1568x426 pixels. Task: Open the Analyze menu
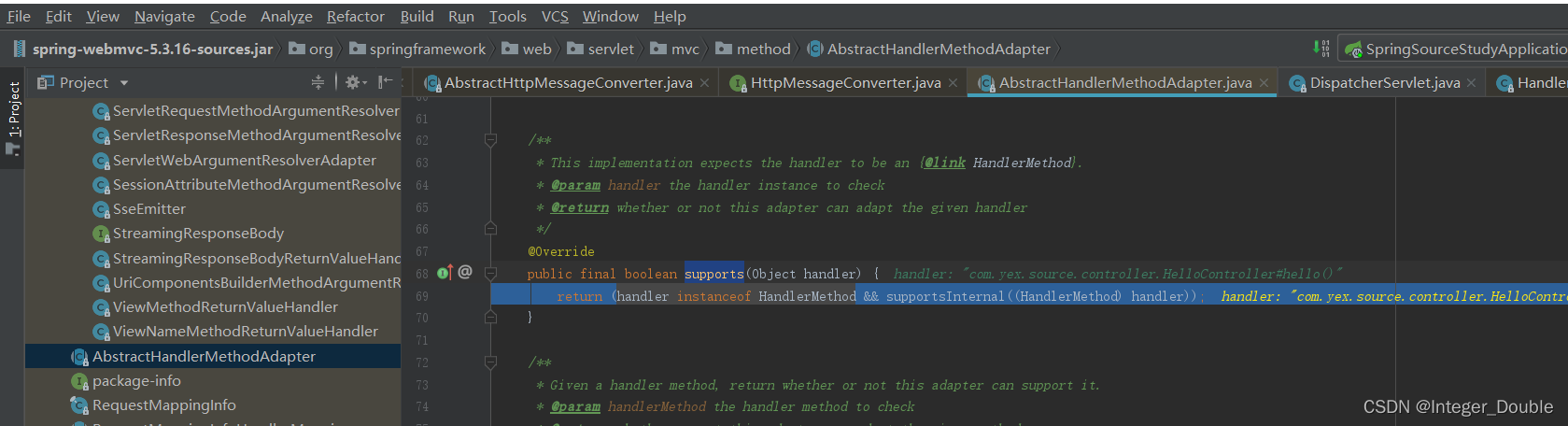click(287, 16)
